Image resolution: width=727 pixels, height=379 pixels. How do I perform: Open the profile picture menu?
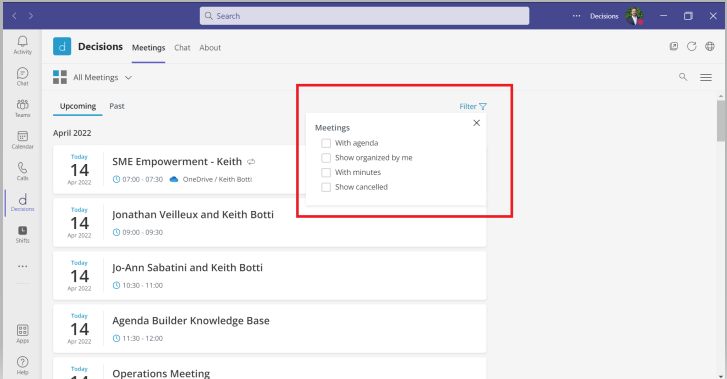634,16
